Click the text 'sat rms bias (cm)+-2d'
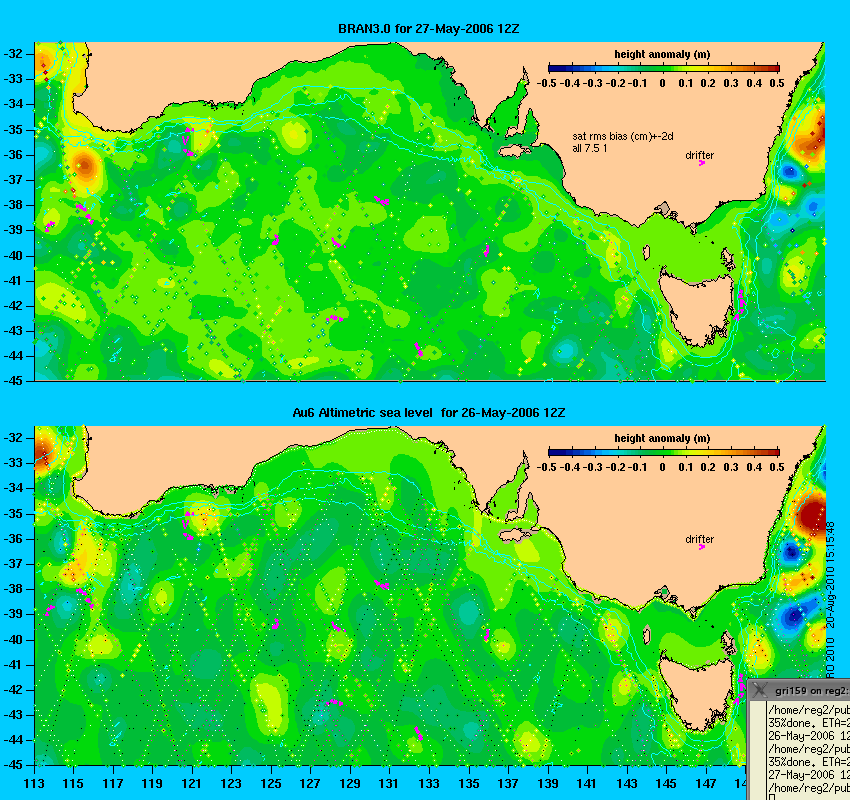This screenshot has height=800, width=850. (623, 137)
